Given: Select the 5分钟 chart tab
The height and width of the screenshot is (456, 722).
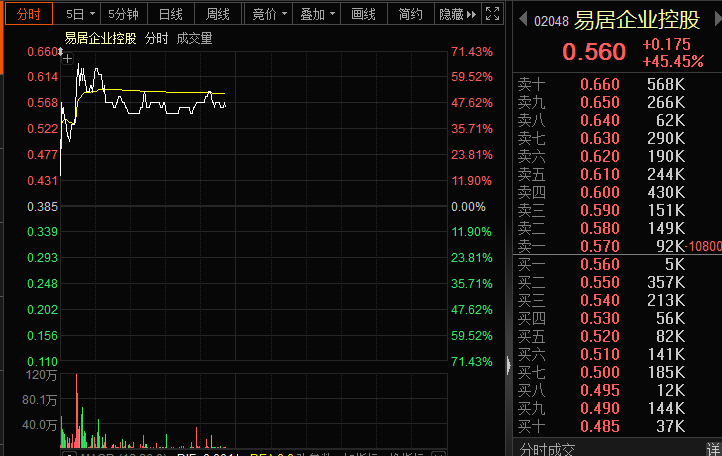Looking at the screenshot, I should pos(124,14).
